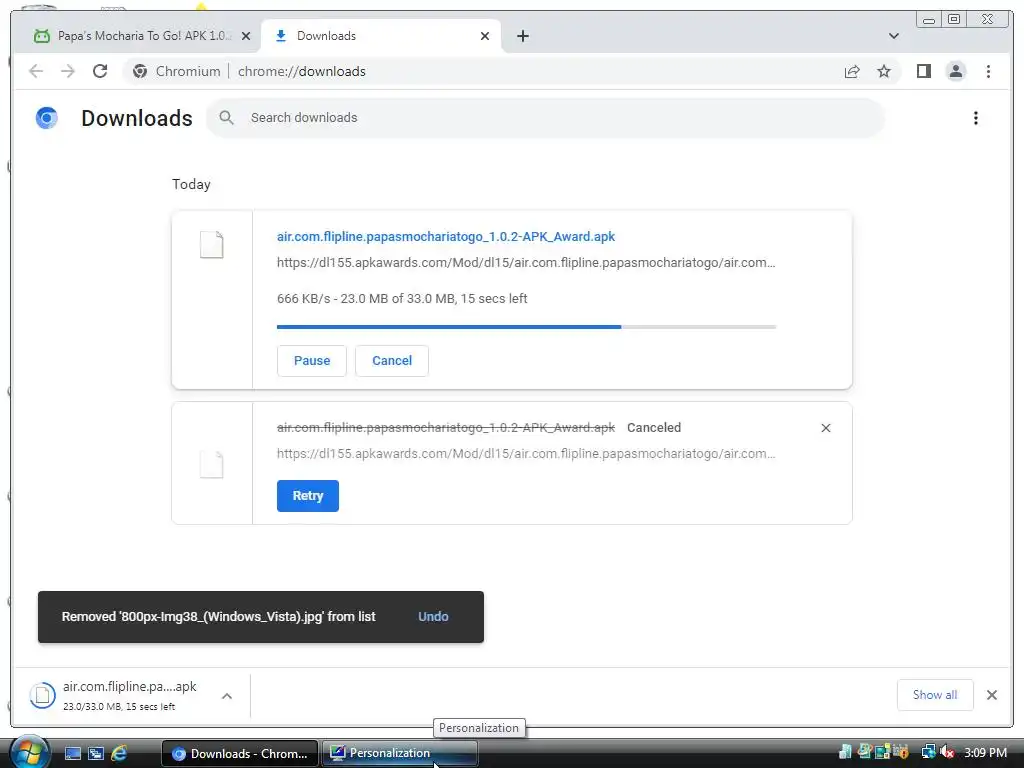The height and width of the screenshot is (768, 1024).
Task: Reload the downloads page
Action: (100, 71)
